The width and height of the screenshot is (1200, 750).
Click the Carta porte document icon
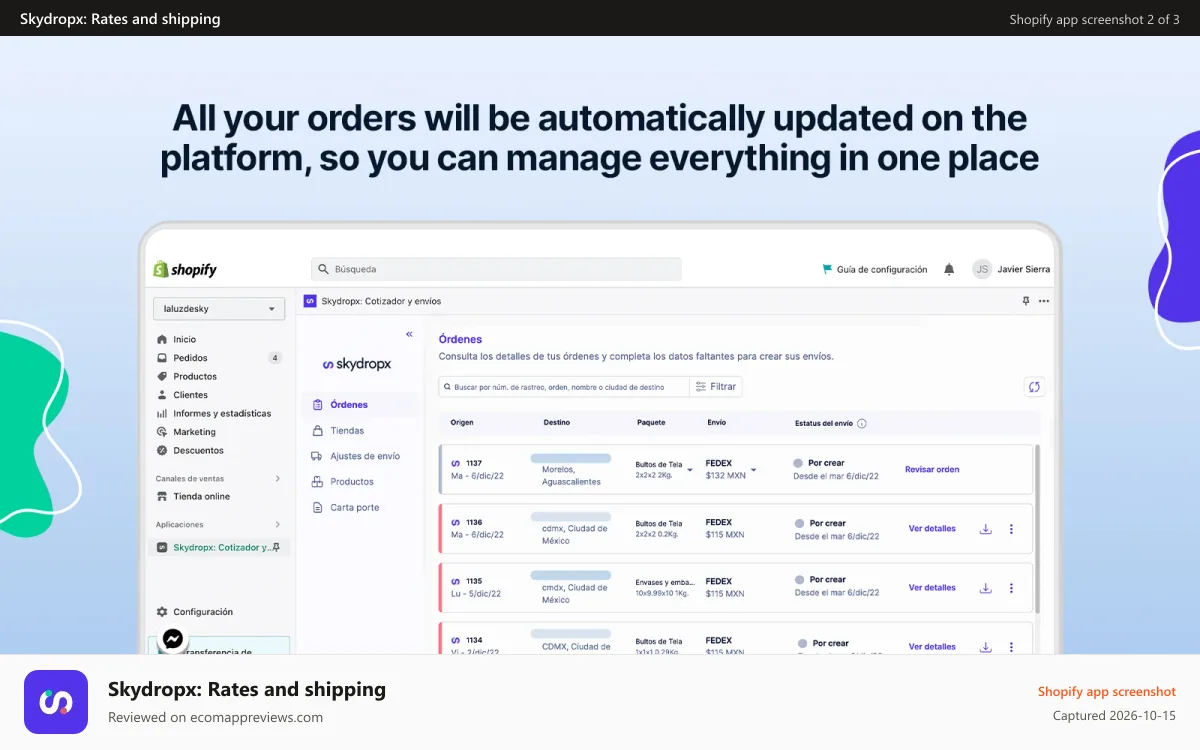pyautogui.click(x=317, y=508)
